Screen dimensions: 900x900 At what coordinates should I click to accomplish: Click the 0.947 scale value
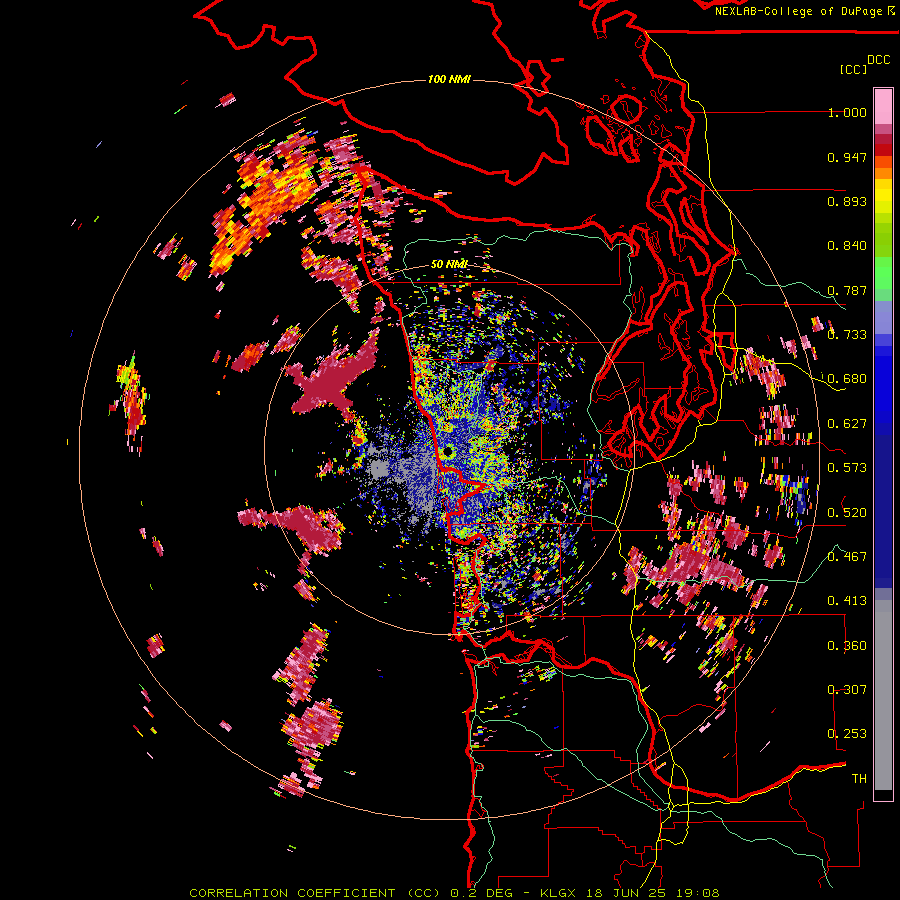click(847, 157)
